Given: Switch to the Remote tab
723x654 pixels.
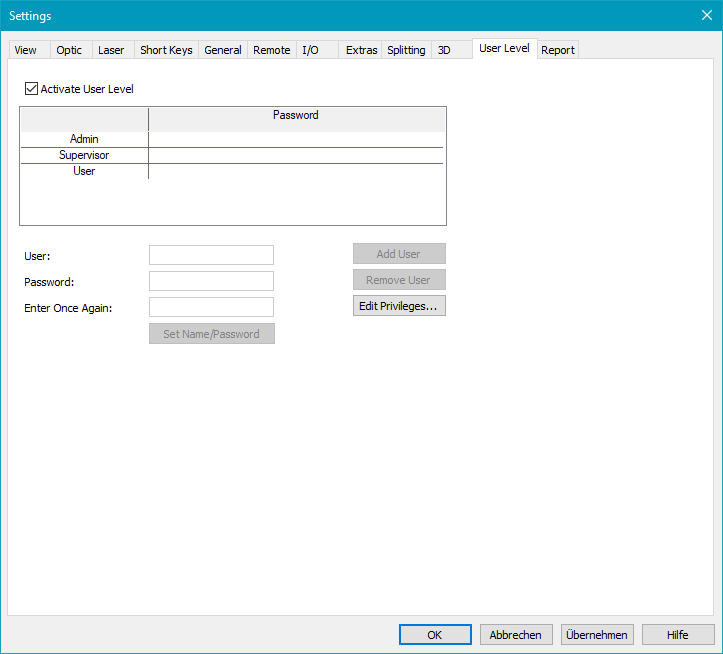Looking at the screenshot, I should (272, 50).
